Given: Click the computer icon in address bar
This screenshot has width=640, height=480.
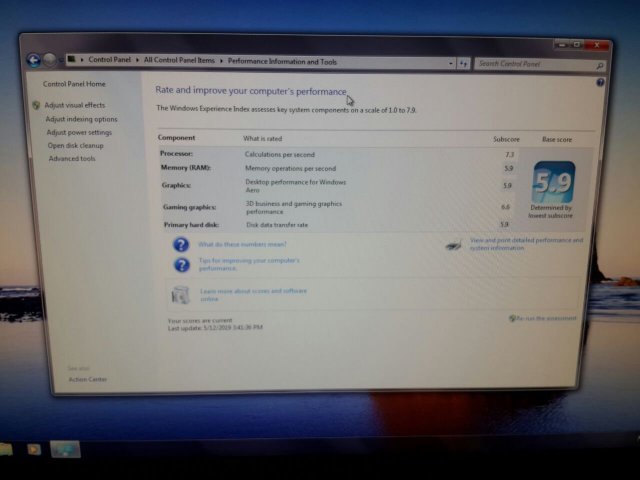Looking at the screenshot, I should click(71, 59).
